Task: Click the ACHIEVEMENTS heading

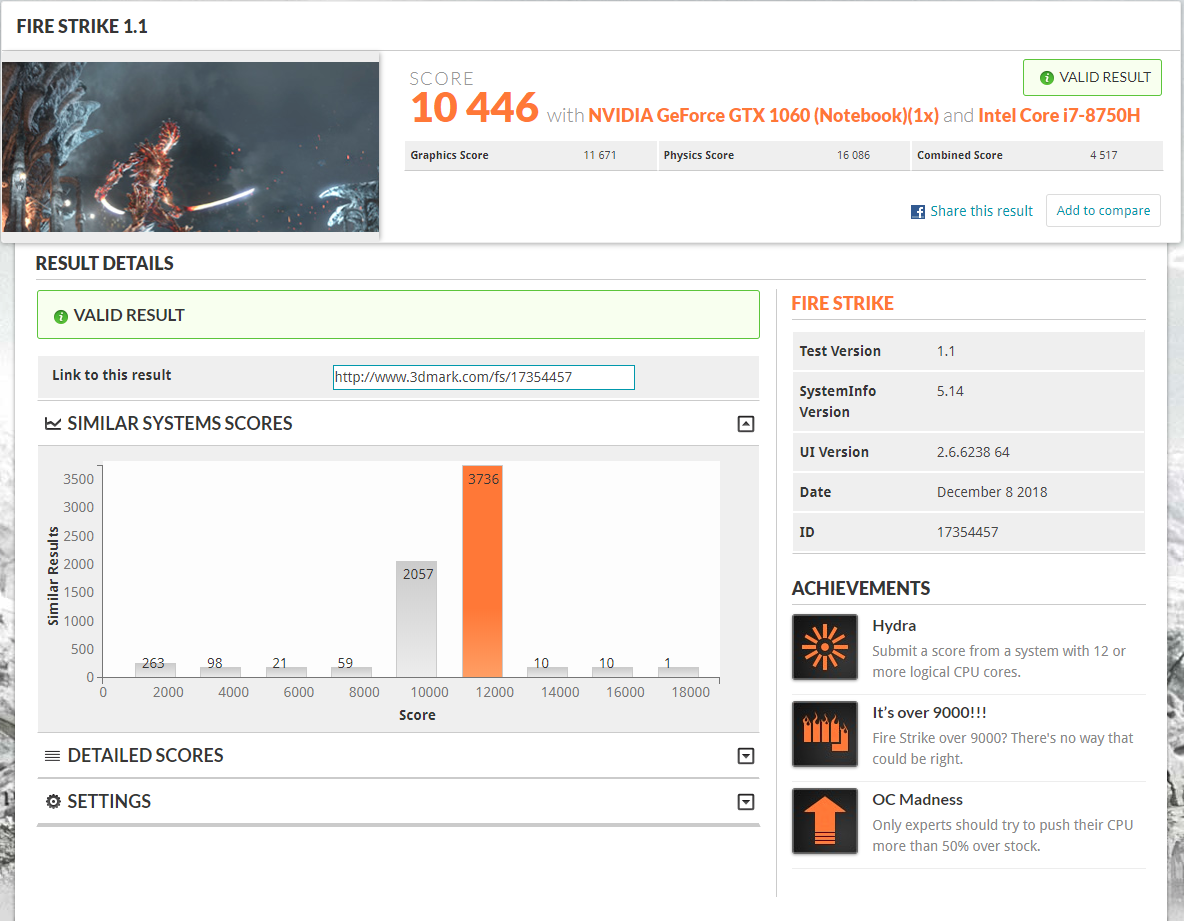Action: coord(861,588)
